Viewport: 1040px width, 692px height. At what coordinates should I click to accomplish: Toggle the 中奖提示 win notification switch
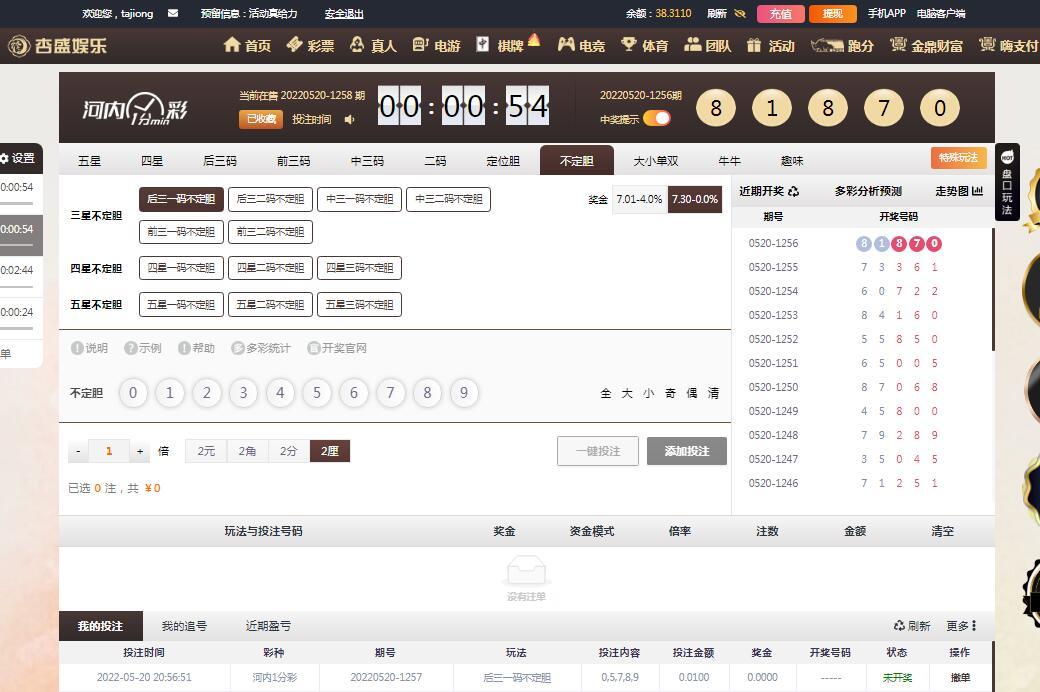[657, 118]
